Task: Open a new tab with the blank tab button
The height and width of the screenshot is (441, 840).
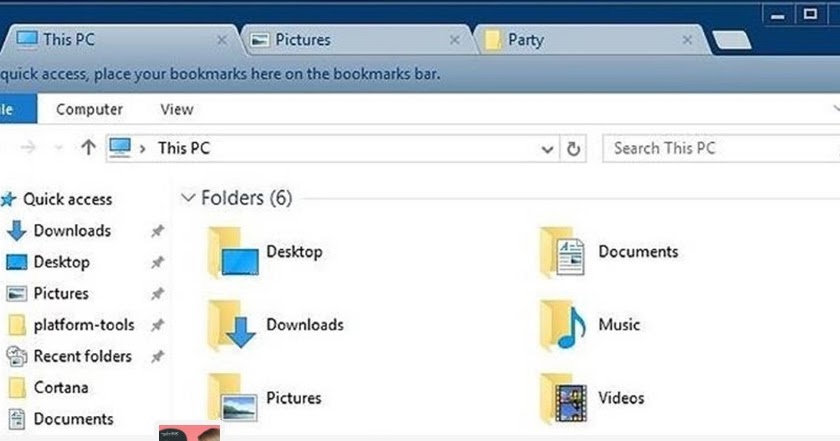Action: point(731,40)
